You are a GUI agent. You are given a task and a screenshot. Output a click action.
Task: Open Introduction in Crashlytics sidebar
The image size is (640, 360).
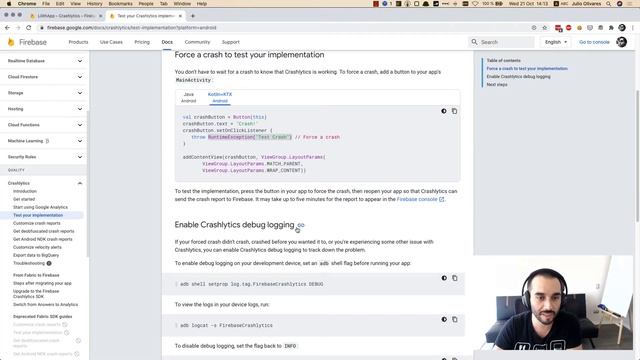coord(25,191)
